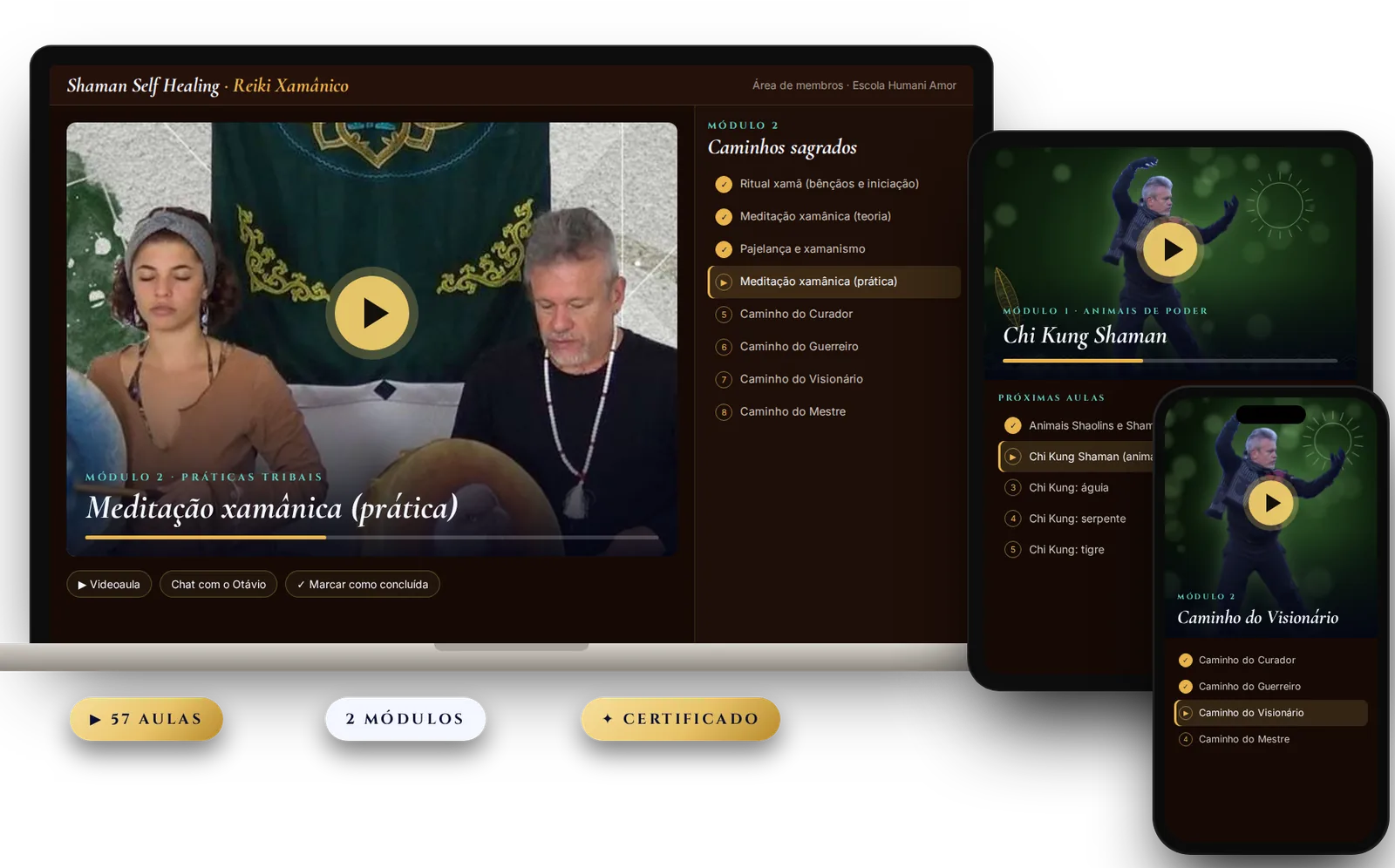Image resolution: width=1395 pixels, height=868 pixels.
Task: Open lesson Caminho do Guerreiro on laptop
Action: [x=834, y=346]
